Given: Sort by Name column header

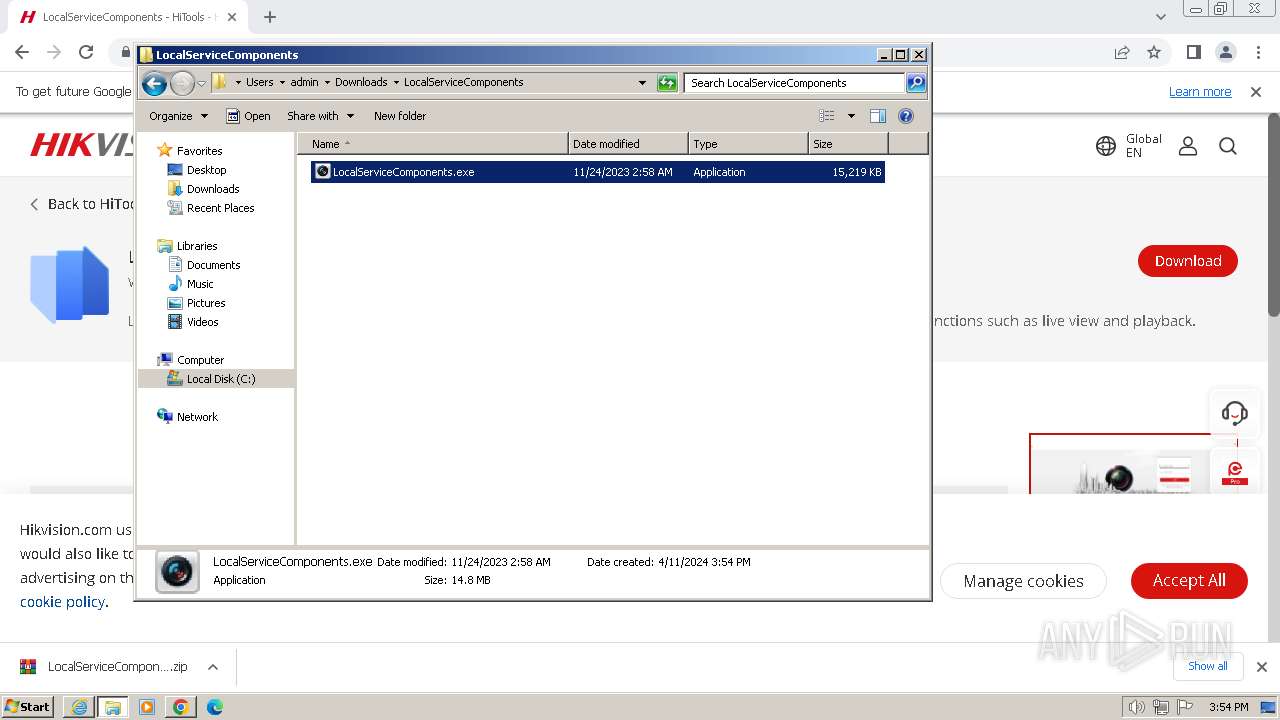Looking at the screenshot, I should (432, 144).
